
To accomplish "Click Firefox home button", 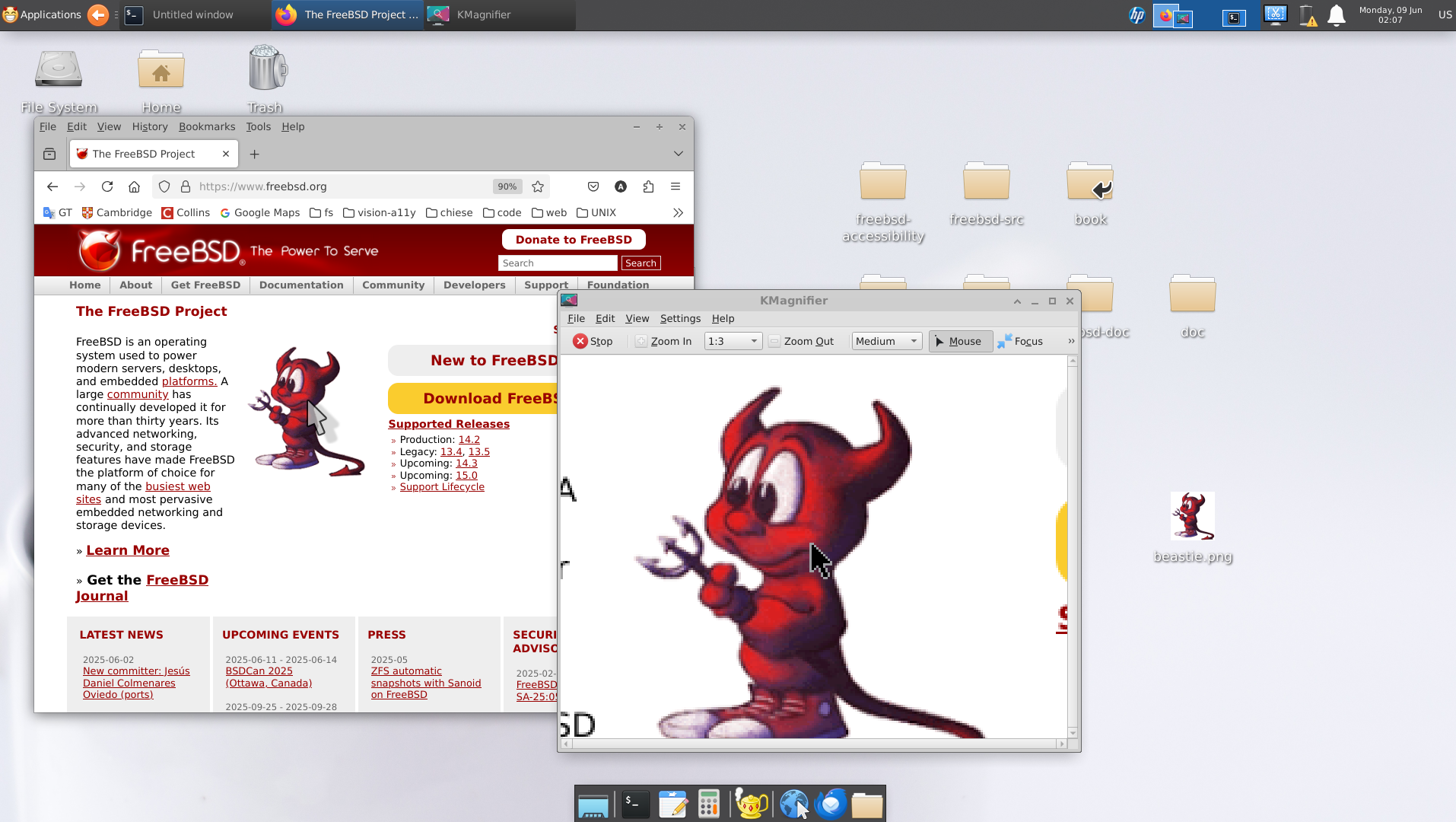I will [134, 186].
